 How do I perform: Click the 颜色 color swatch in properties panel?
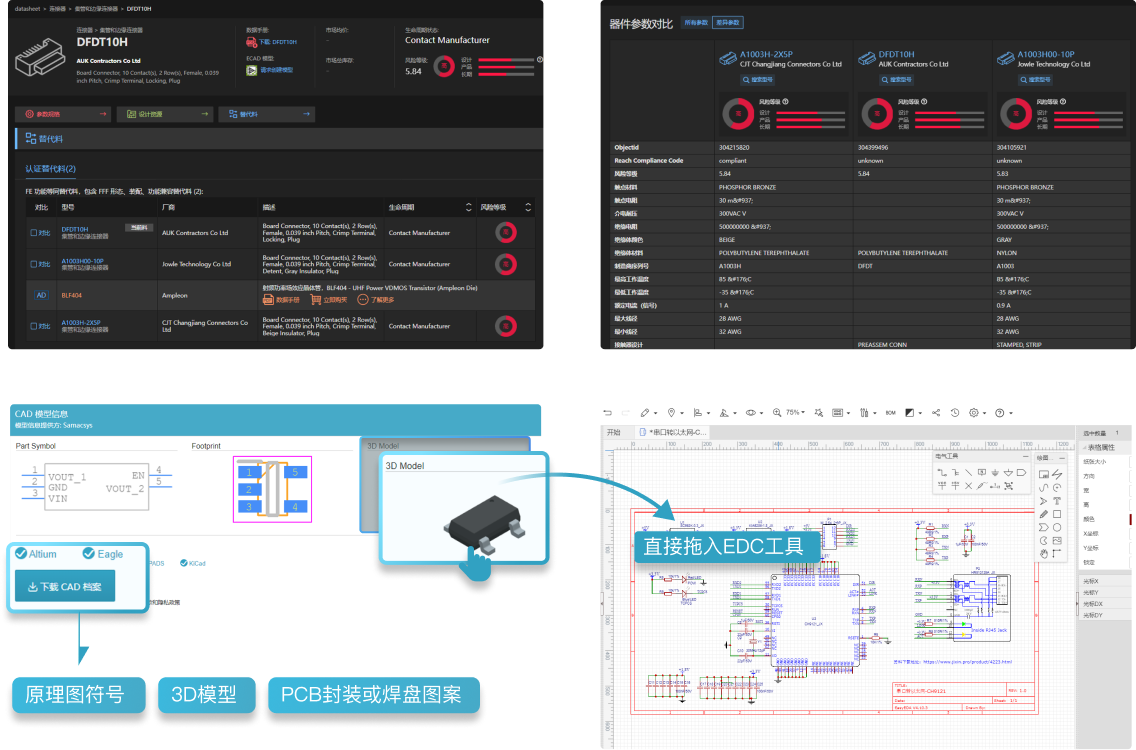pos(1130,519)
